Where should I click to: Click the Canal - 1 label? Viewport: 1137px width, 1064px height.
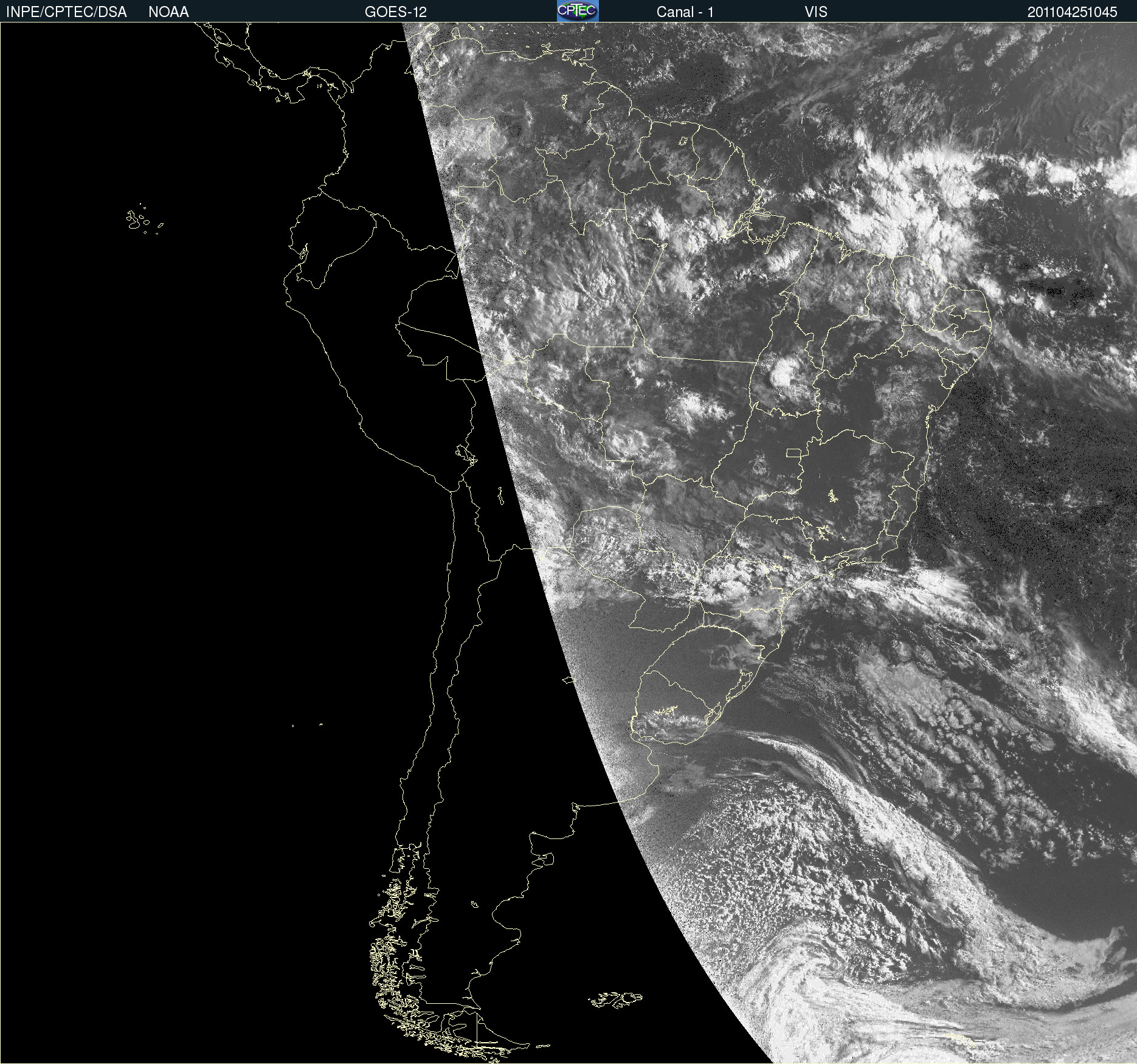tap(685, 12)
